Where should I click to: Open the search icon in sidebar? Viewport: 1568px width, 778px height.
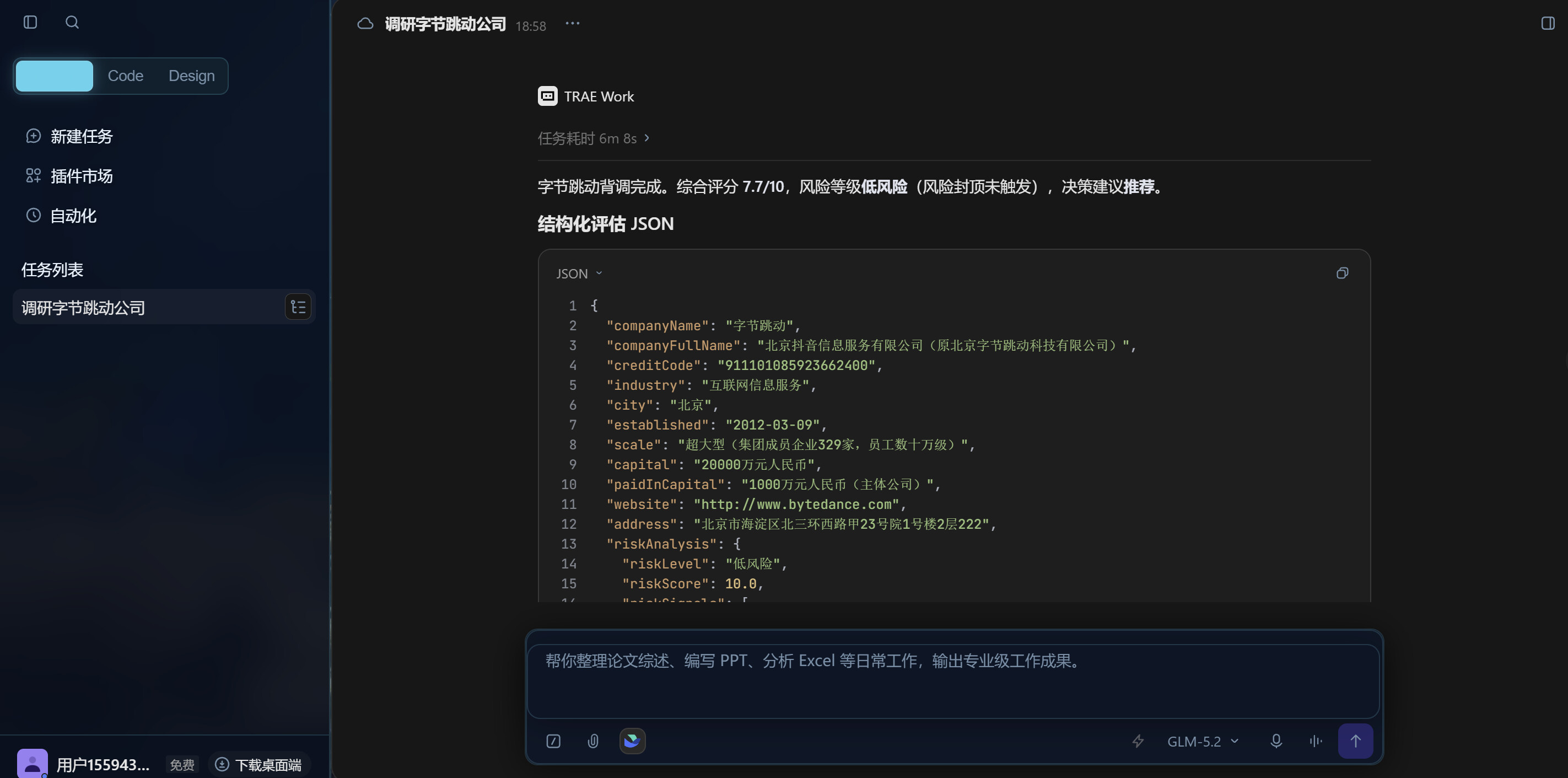[72, 23]
